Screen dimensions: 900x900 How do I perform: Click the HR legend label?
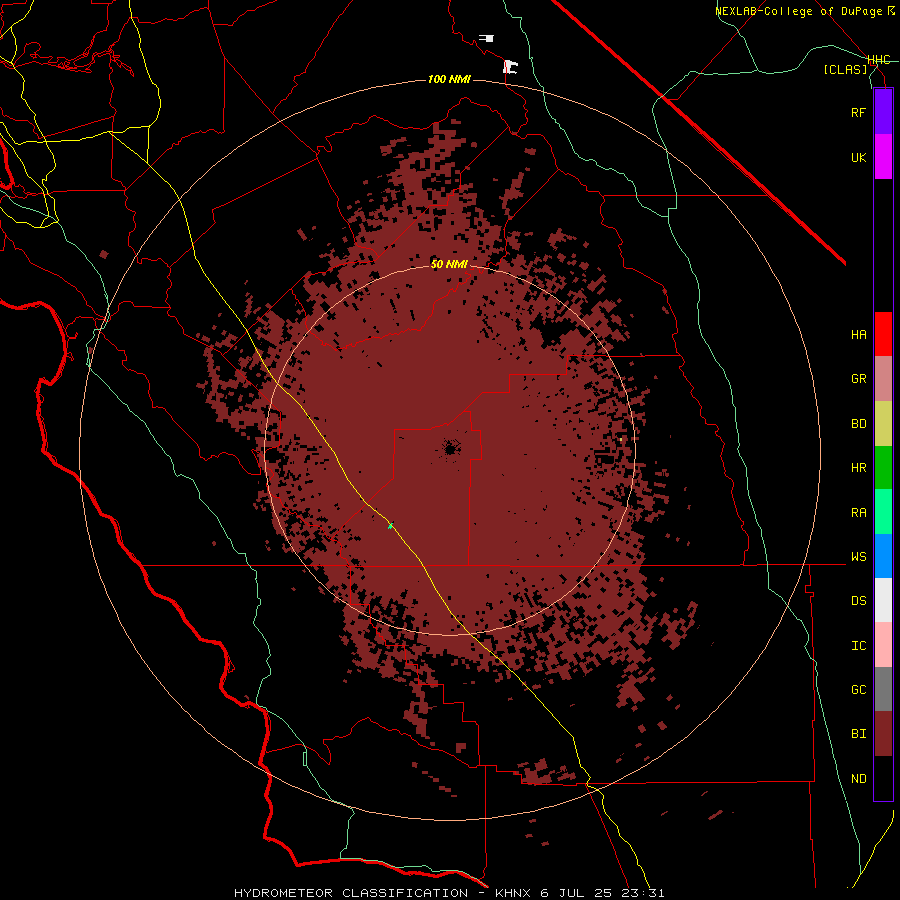[x=858, y=468]
